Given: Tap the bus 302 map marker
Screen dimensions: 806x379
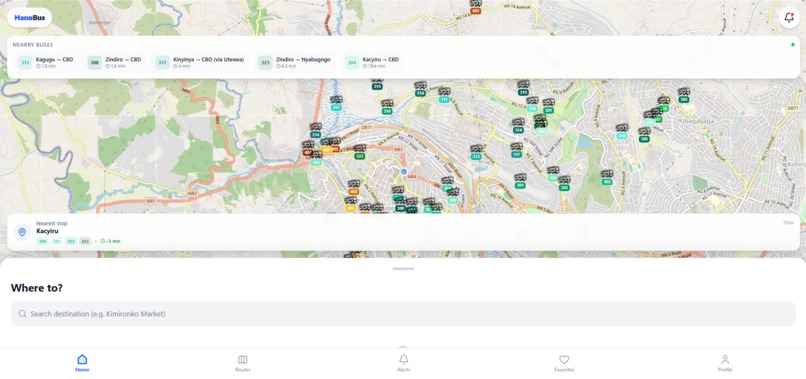Looking at the screenshot, I should 607,177.
